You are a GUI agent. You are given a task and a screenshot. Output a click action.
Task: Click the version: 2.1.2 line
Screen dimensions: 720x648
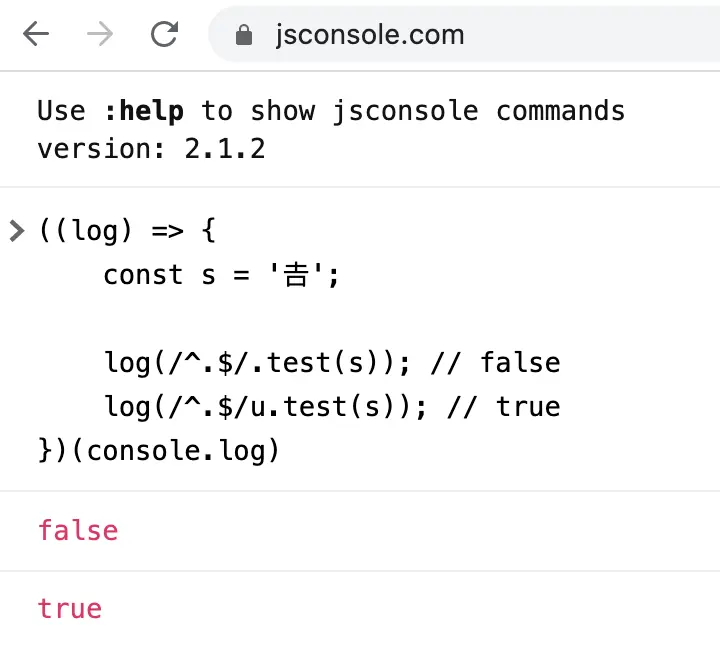(x=152, y=149)
